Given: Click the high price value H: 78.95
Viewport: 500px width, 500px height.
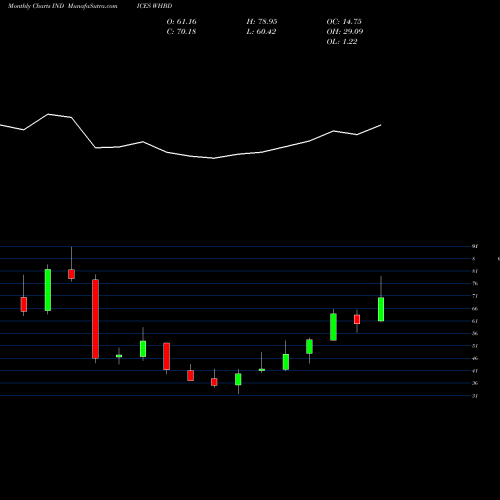Looking at the screenshot, I should pyautogui.click(x=262, y=22).
